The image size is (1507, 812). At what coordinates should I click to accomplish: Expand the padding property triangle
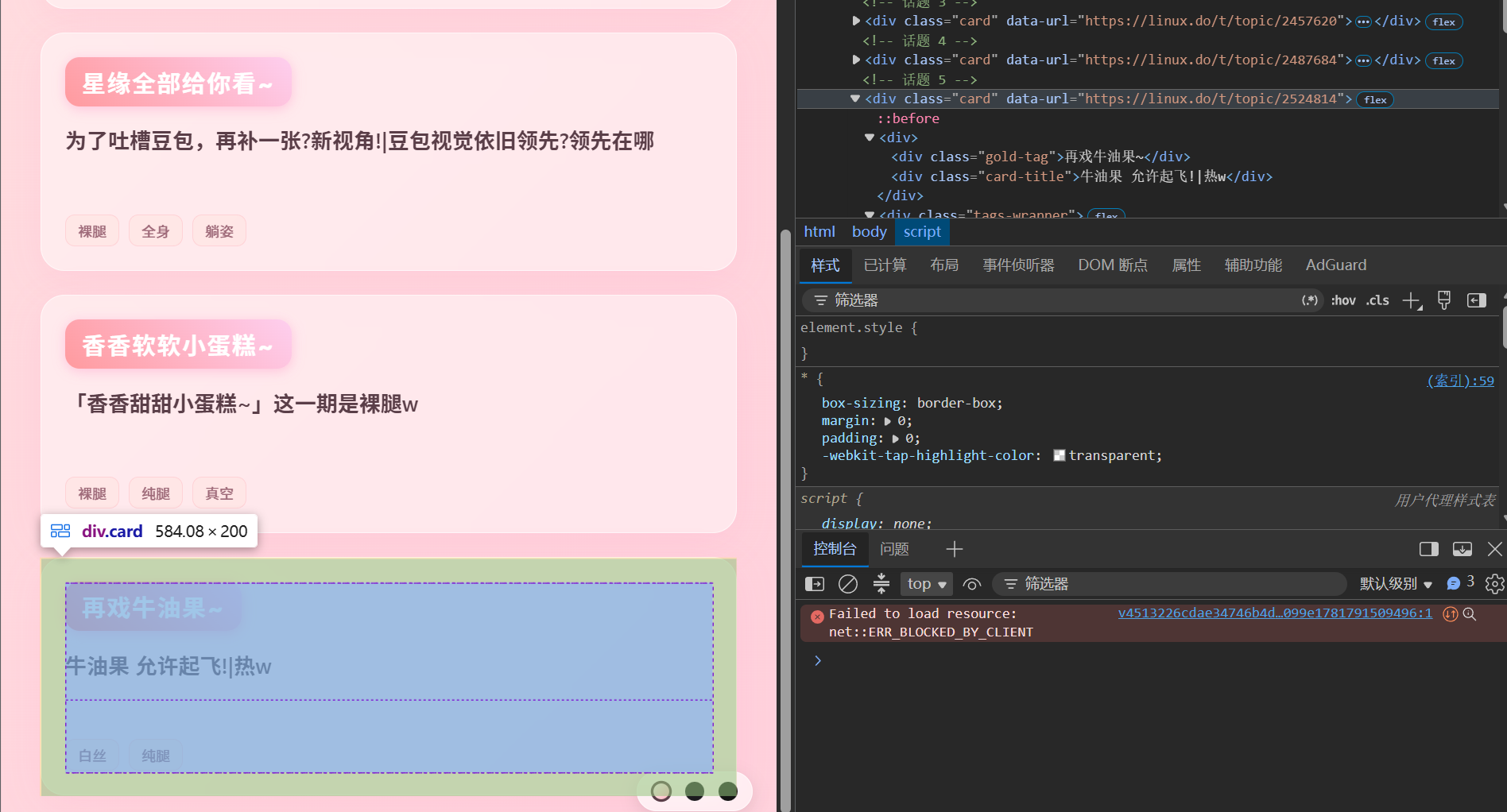896,439
